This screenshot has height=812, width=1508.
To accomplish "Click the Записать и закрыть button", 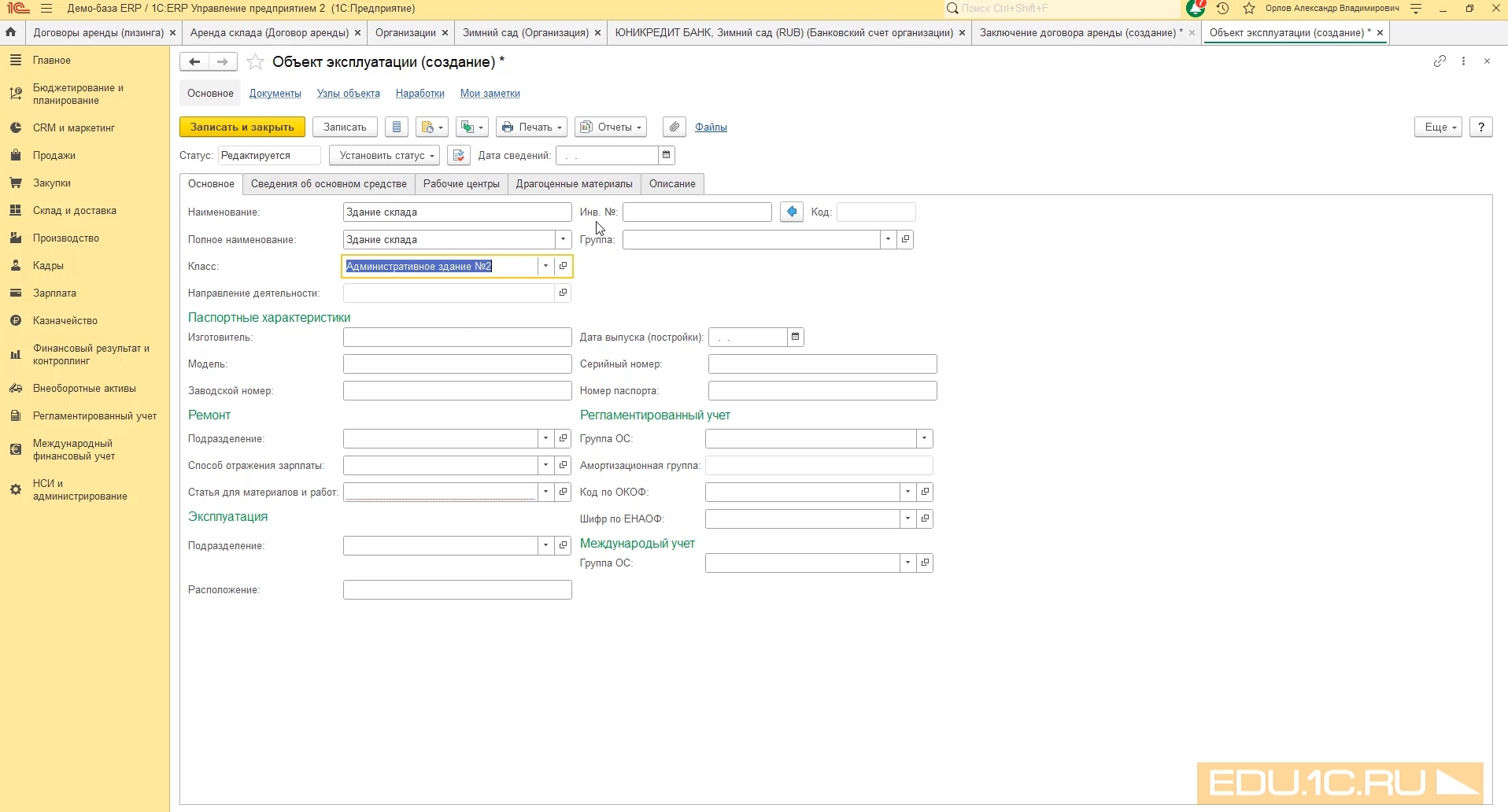I will 242,127.
